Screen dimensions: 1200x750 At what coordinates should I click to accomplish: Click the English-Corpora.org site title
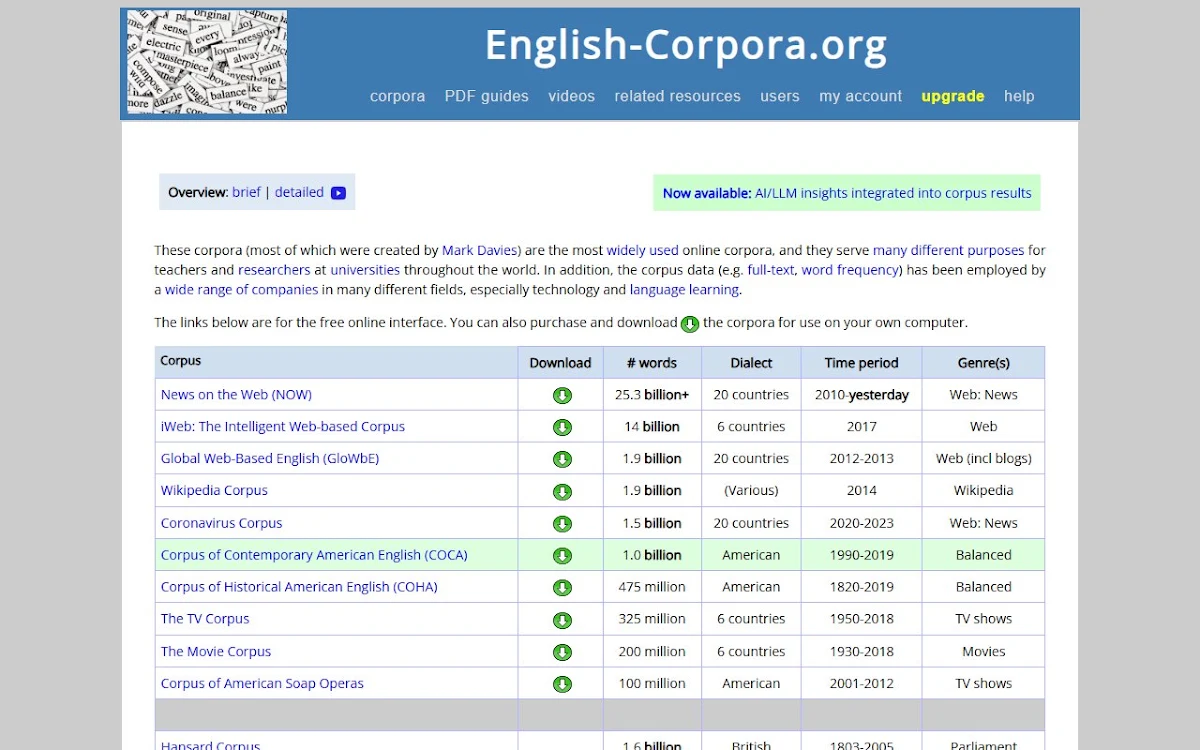(686, 46)
